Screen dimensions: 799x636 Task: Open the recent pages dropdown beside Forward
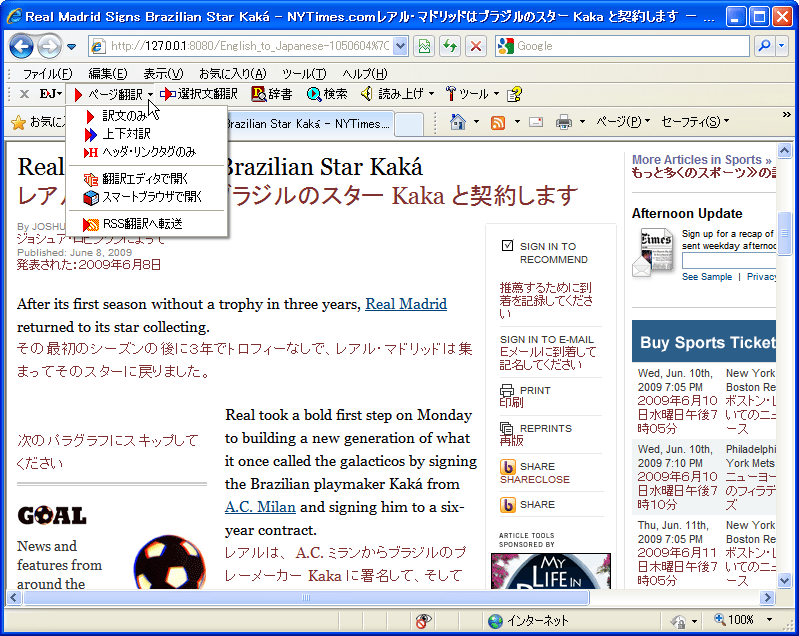[x=72, y=47]
